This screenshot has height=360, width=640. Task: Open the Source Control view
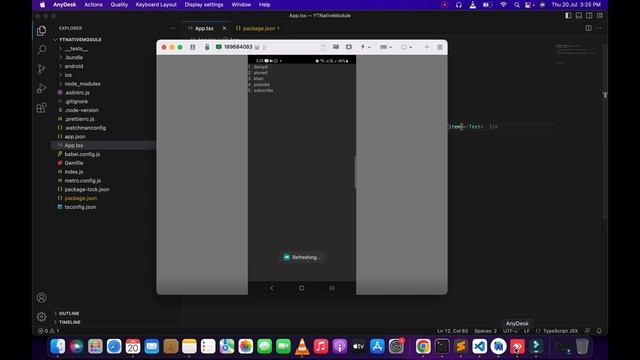(41, 69)
